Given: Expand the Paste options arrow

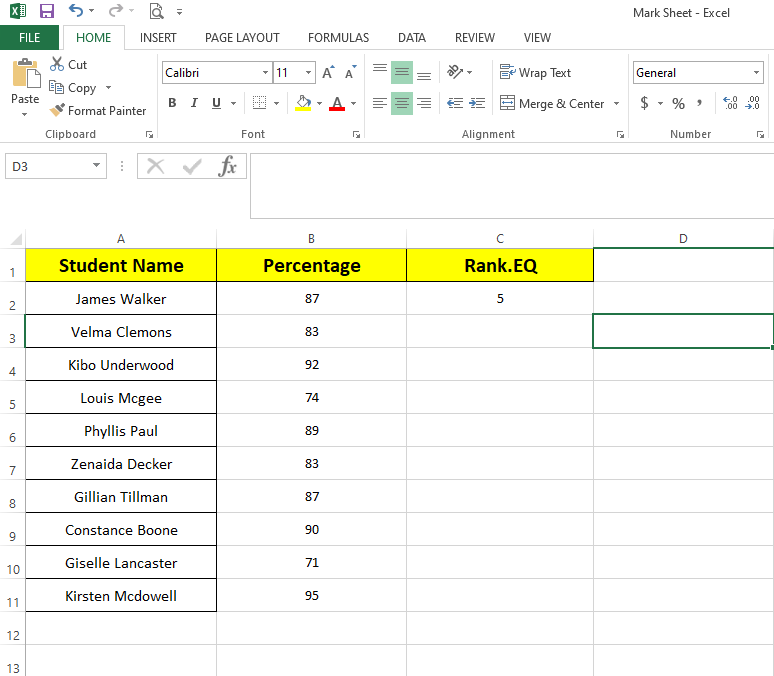Looking at the screenshot, I should (x=25, y=114).
